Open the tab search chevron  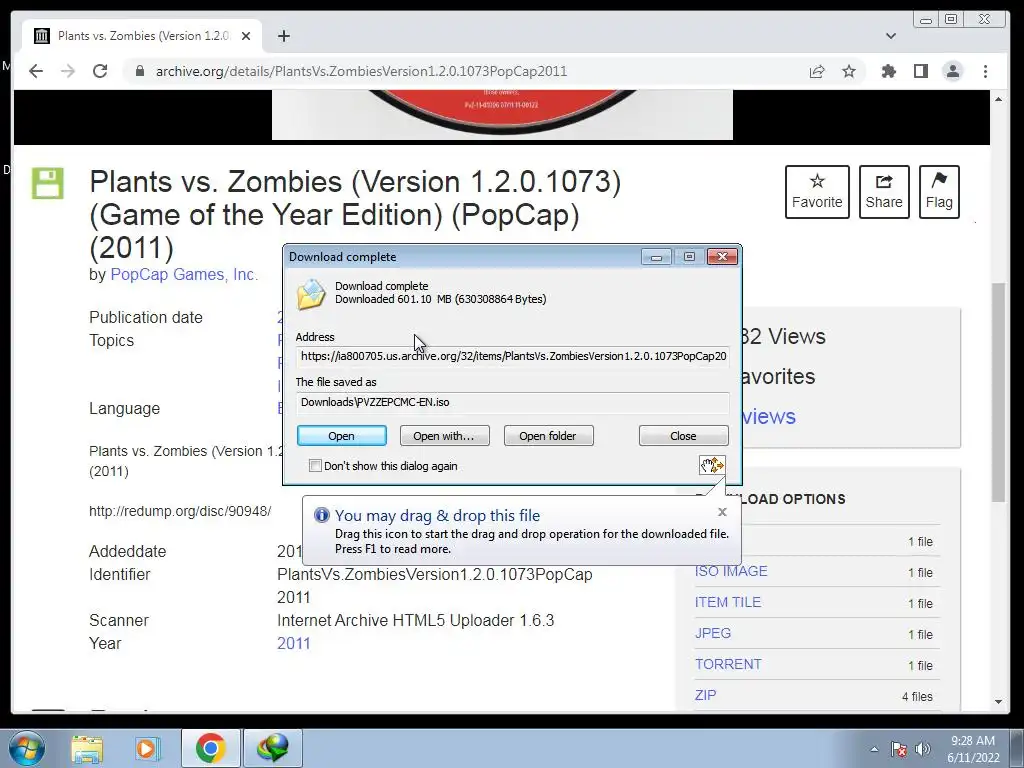point(891,36)
